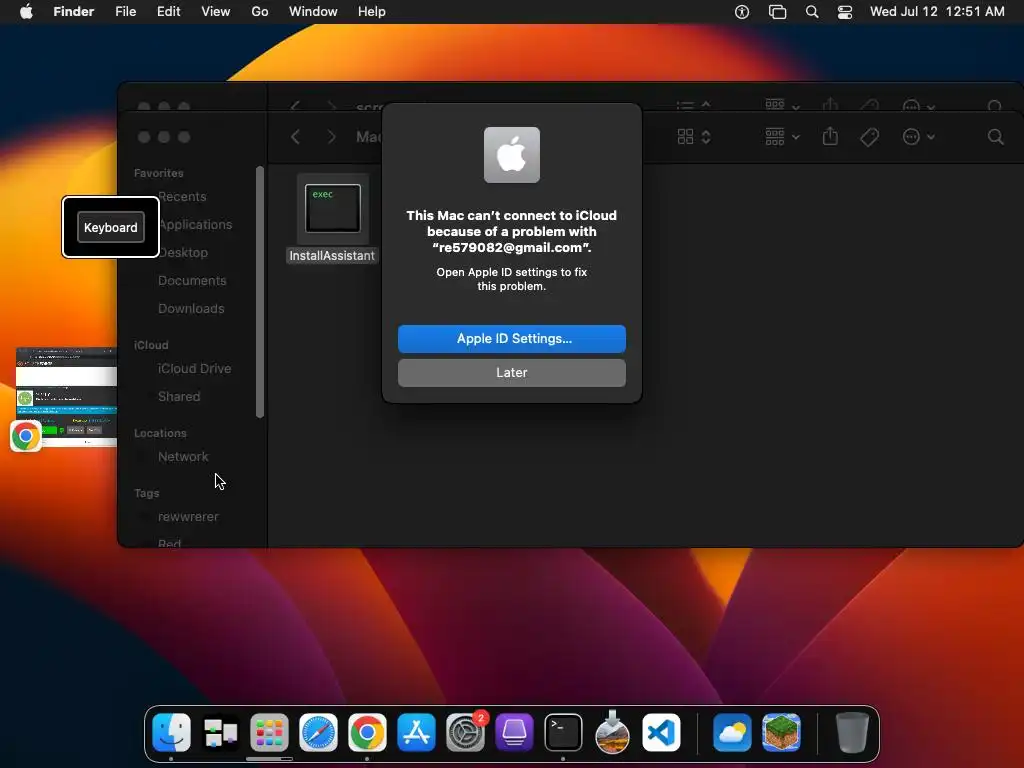Click the Finder sidebar scrollbar
1024x768 pixels.
260,292
